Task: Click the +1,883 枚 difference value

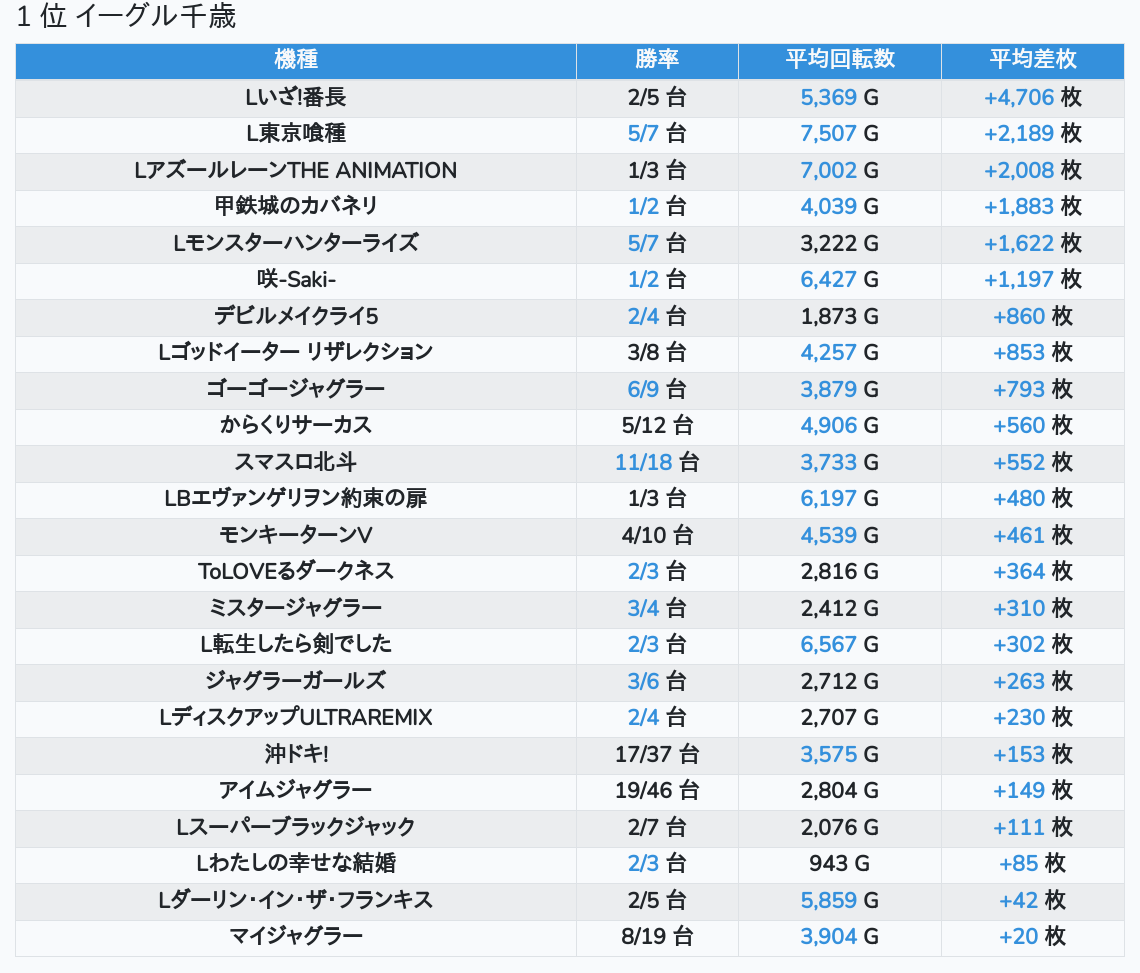Action: click(x=1032, y=207)
